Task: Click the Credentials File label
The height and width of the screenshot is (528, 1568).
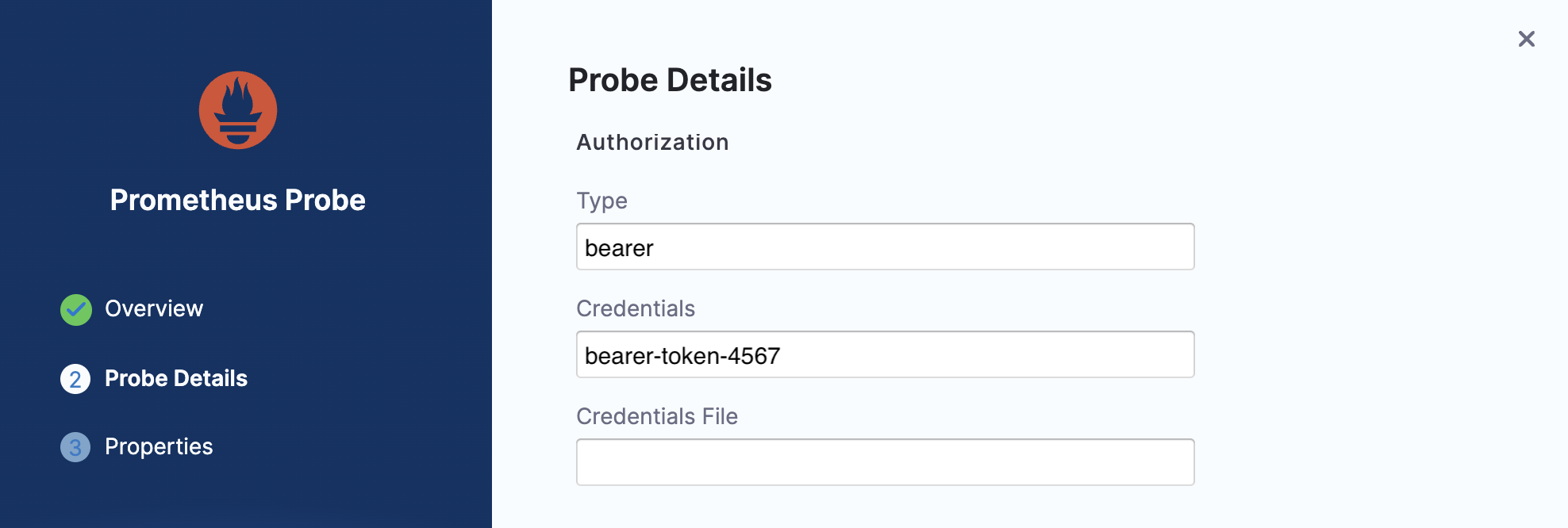Action: pos(657,417)
